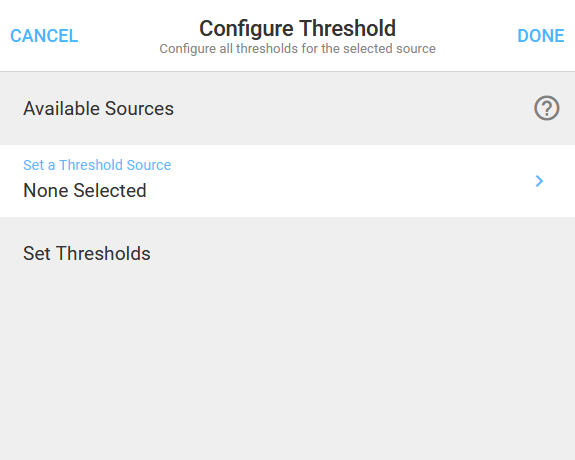Click the subtitle about configuring all thresholds

point(297,49)
